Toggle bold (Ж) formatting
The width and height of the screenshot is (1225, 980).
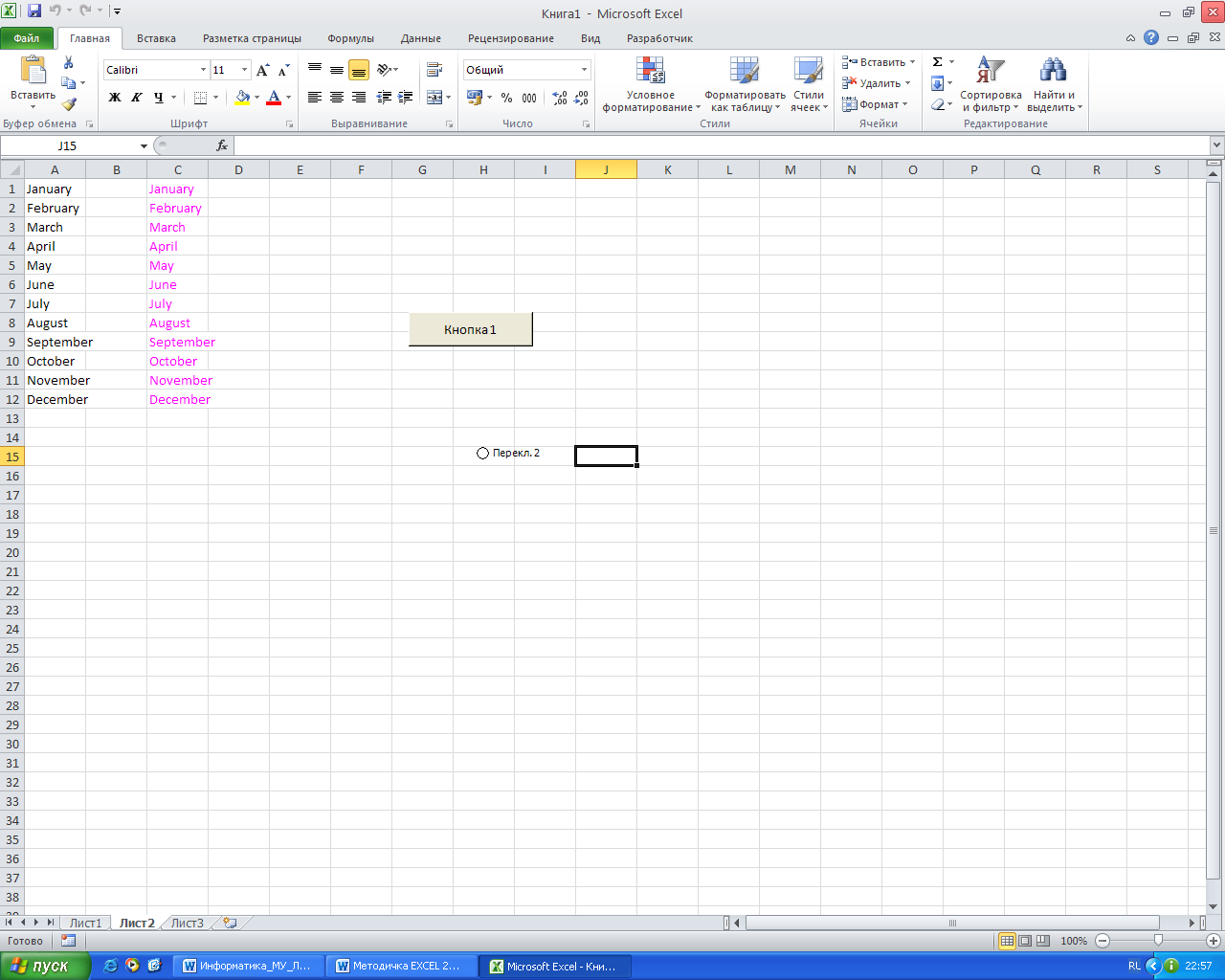[x=115, y=98]
